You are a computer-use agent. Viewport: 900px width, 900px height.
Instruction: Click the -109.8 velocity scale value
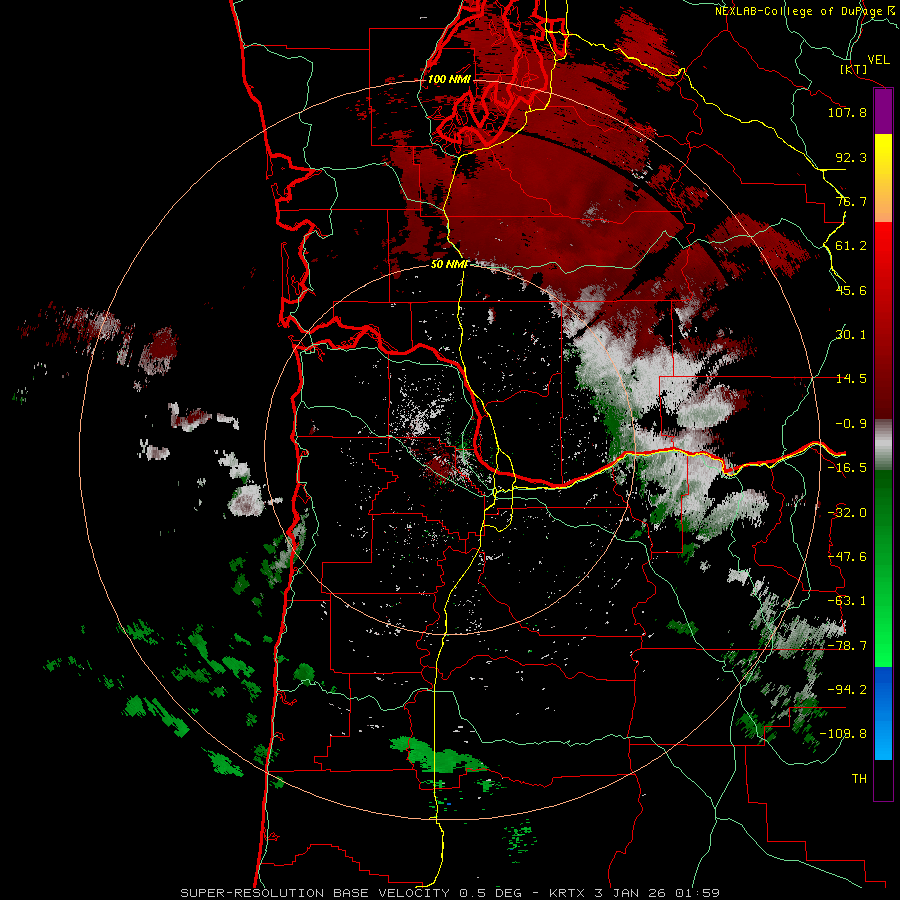click(843, 734)
